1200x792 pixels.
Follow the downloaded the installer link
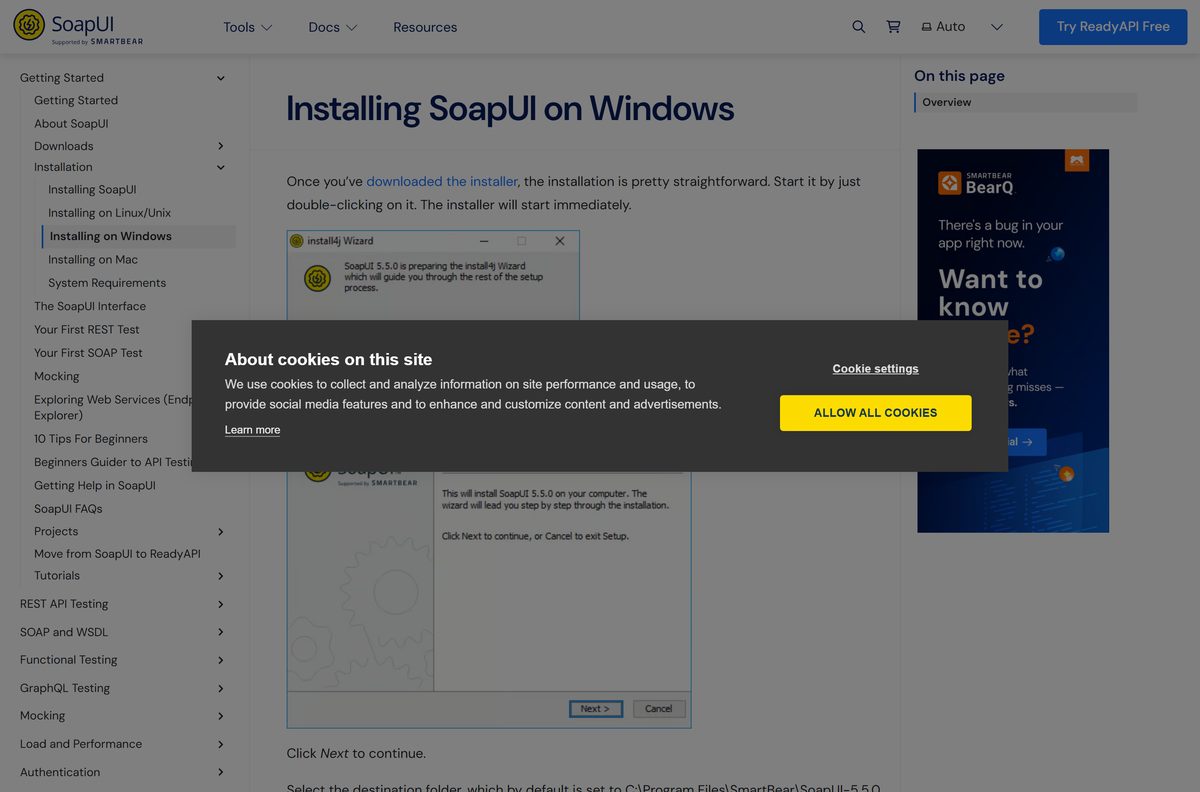pos(442,181)
